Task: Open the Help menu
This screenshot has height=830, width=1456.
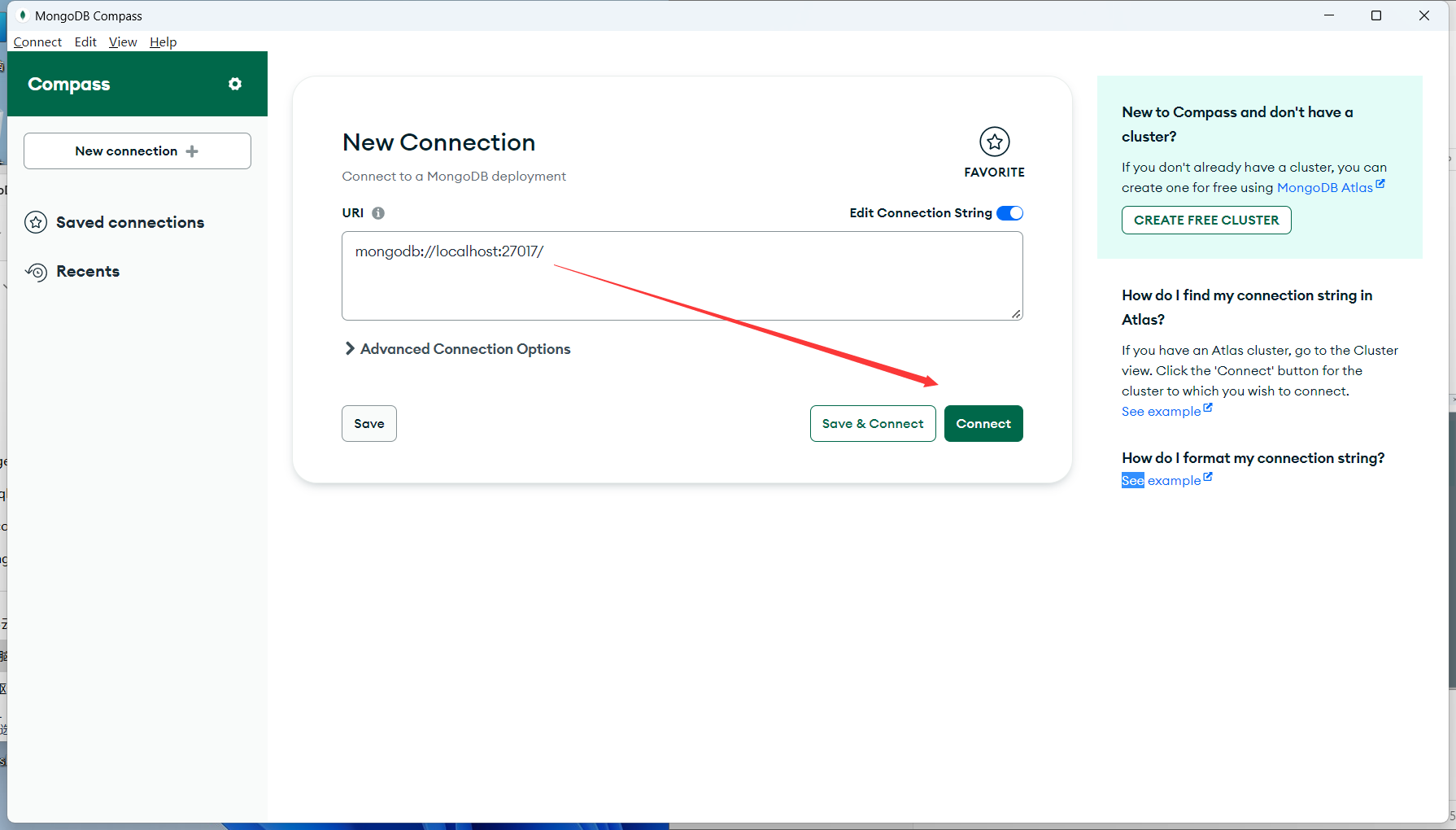Action: point(163,42)
